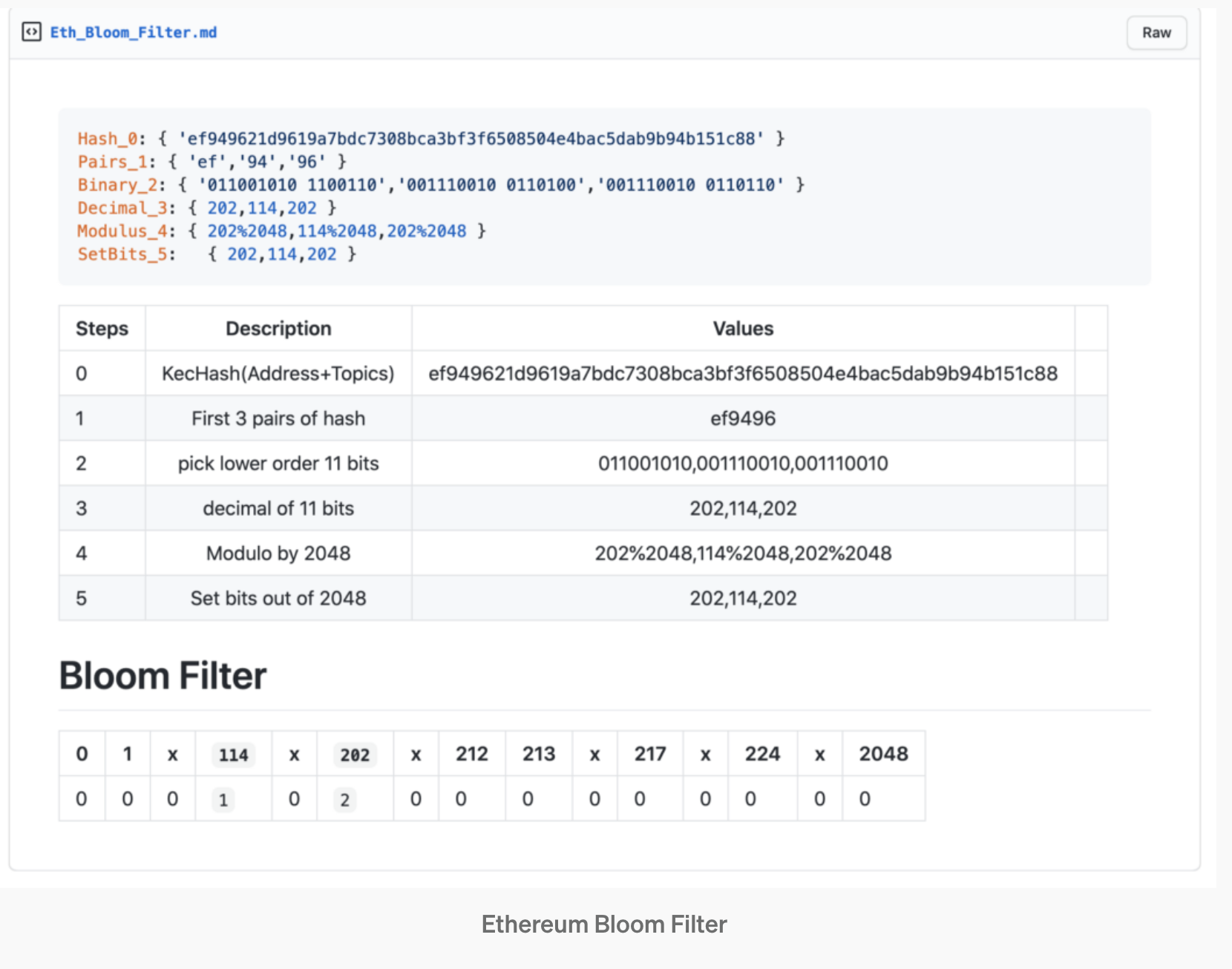Click the Steps column header

point(102,329)
